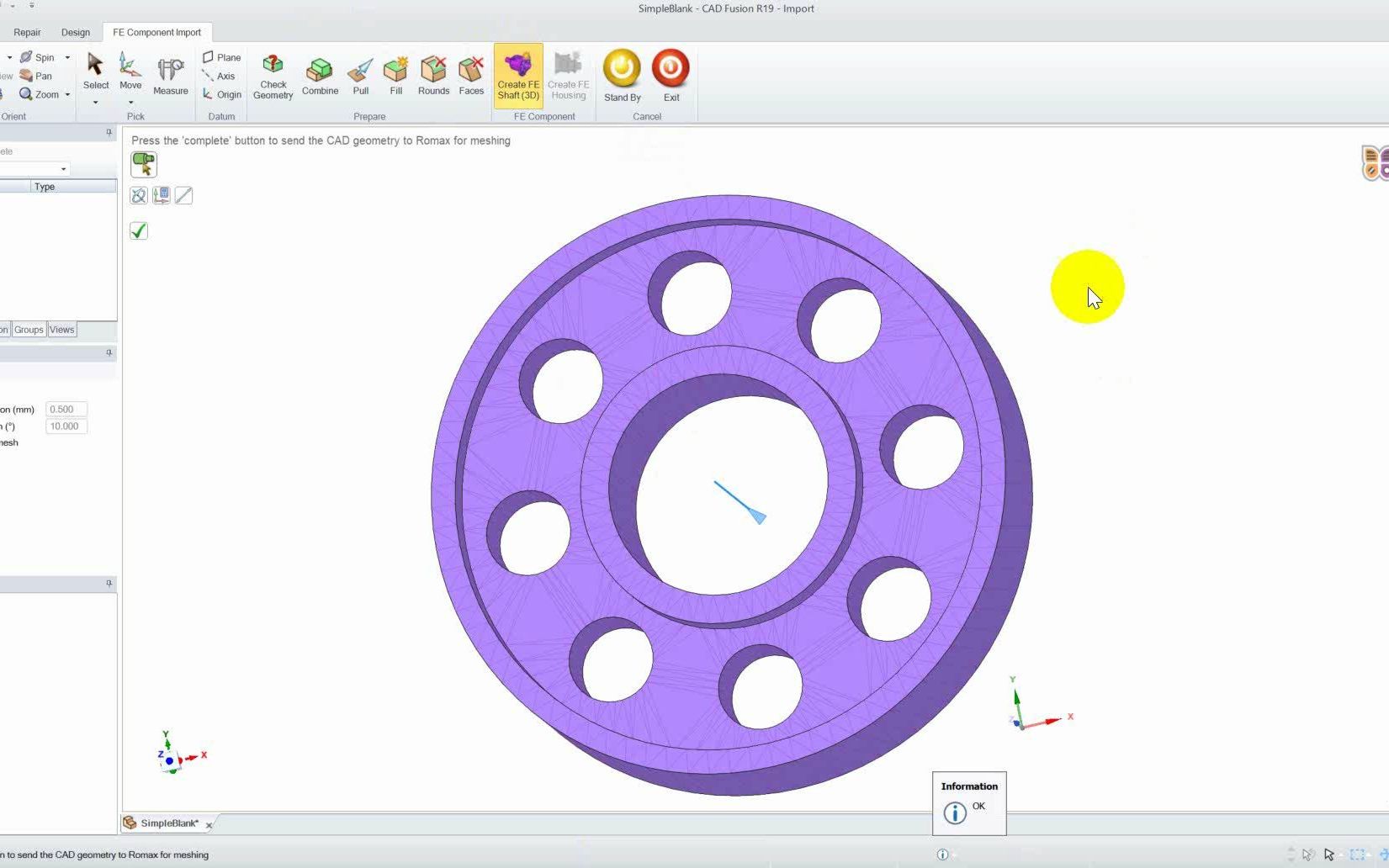
Task: Activate the Zoom view tool
Action: click(39, 94)
